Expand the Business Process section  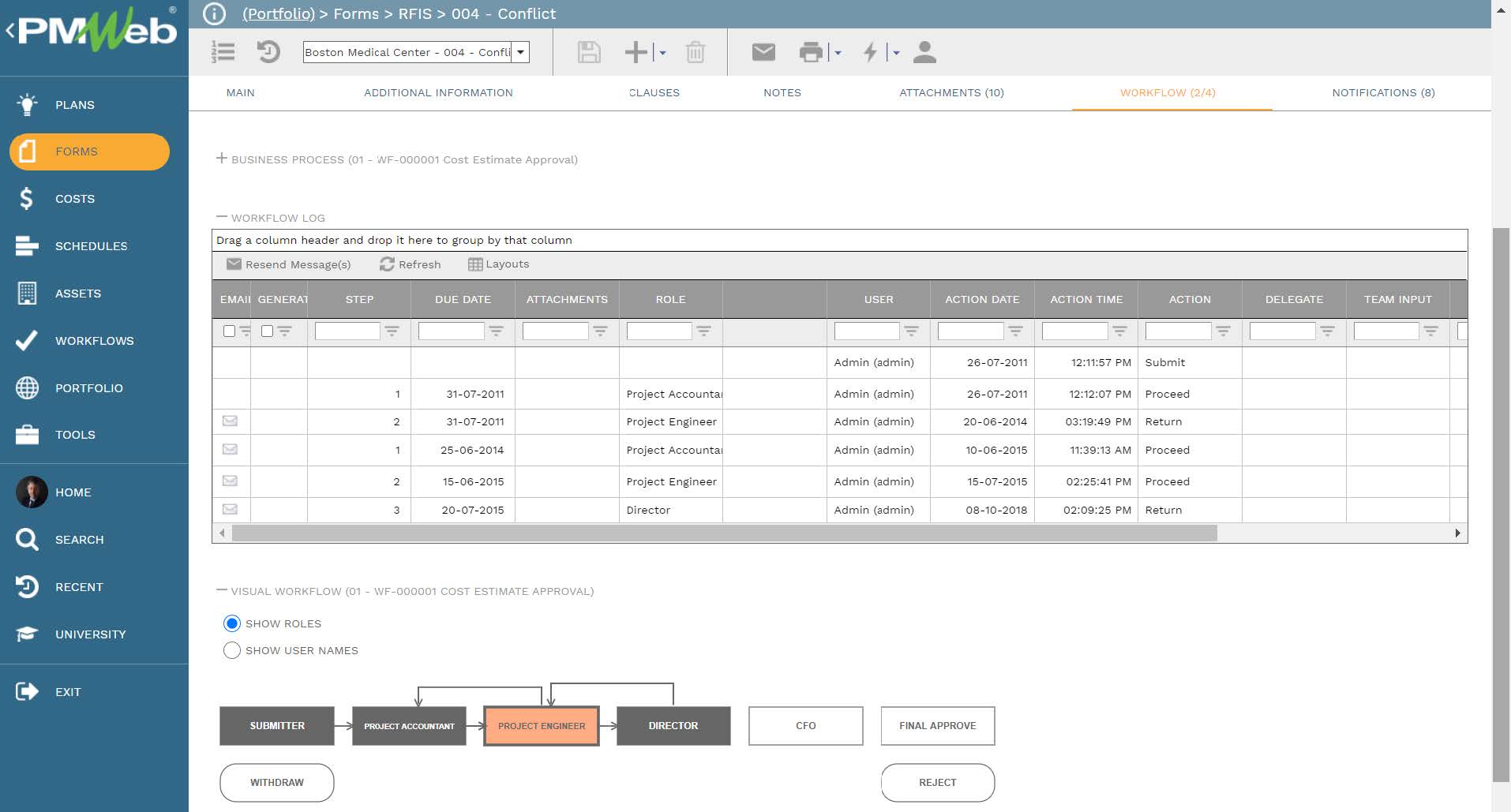point(222,158)
